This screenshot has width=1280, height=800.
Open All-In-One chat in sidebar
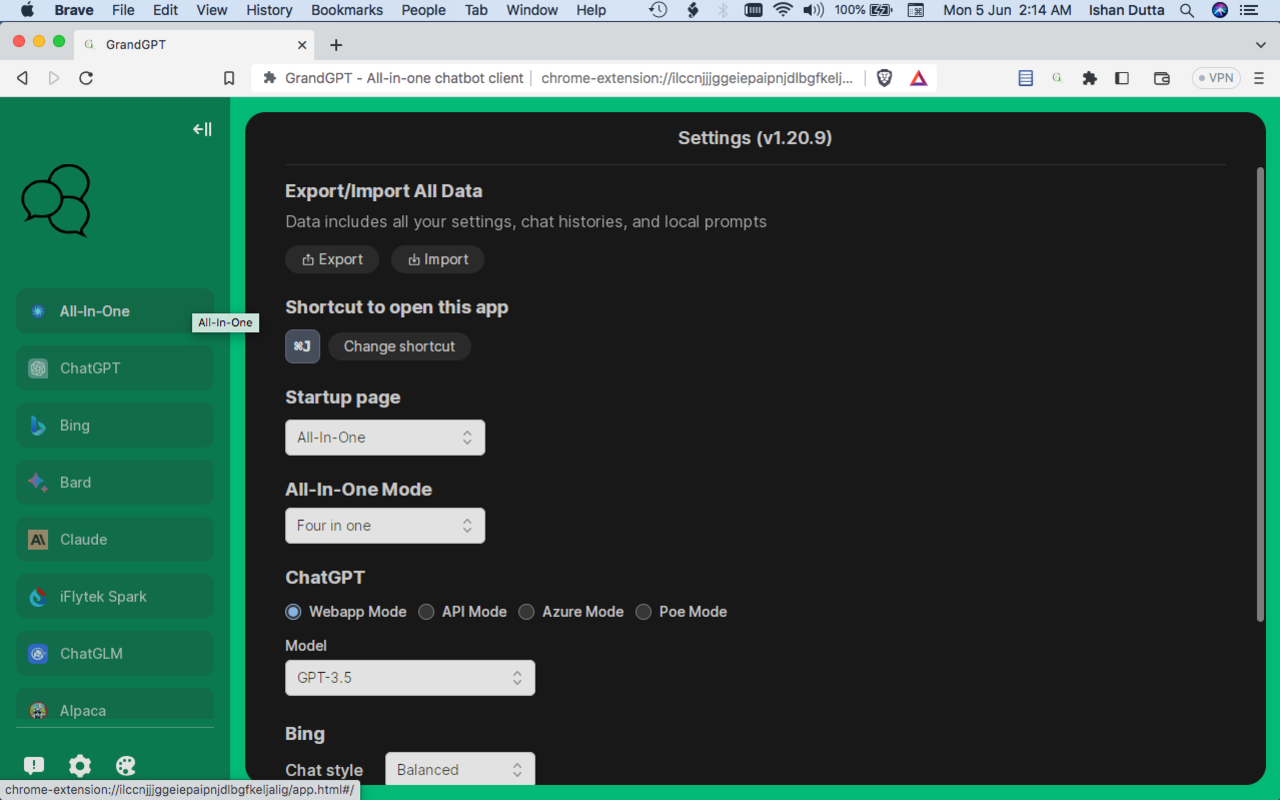click(115, 311)
